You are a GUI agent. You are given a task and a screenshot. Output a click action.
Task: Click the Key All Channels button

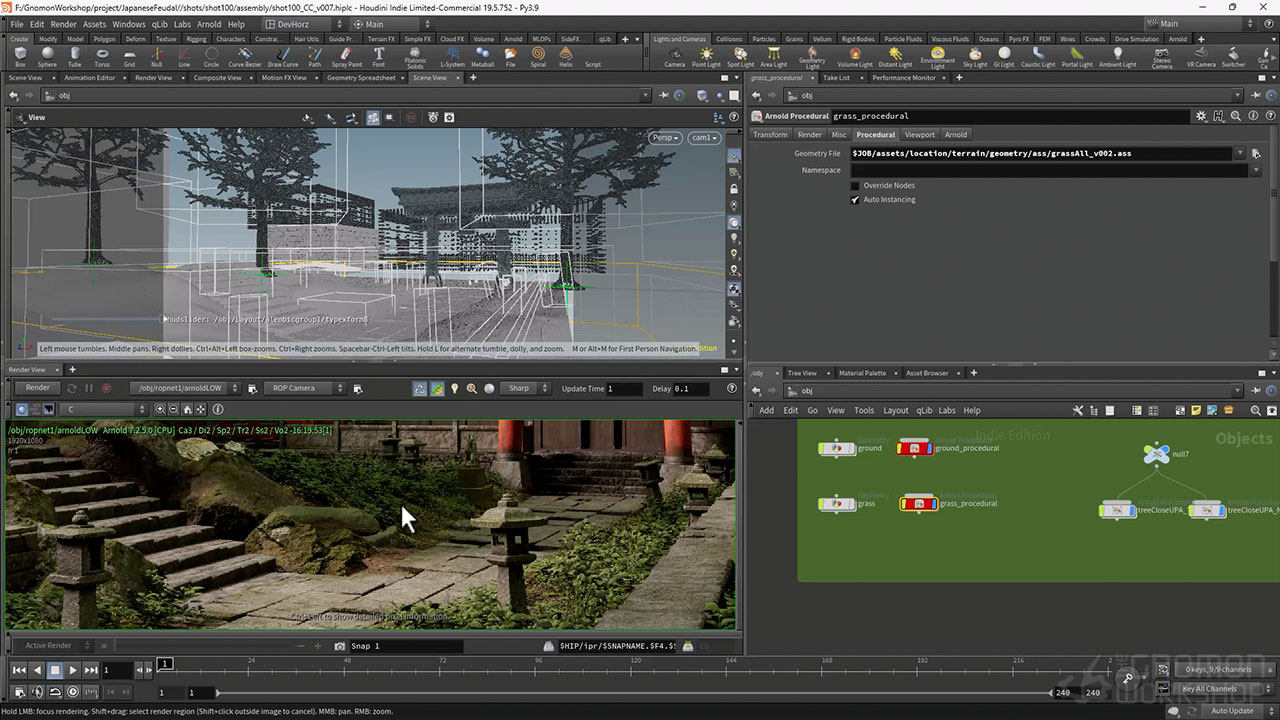(1209, 689)
